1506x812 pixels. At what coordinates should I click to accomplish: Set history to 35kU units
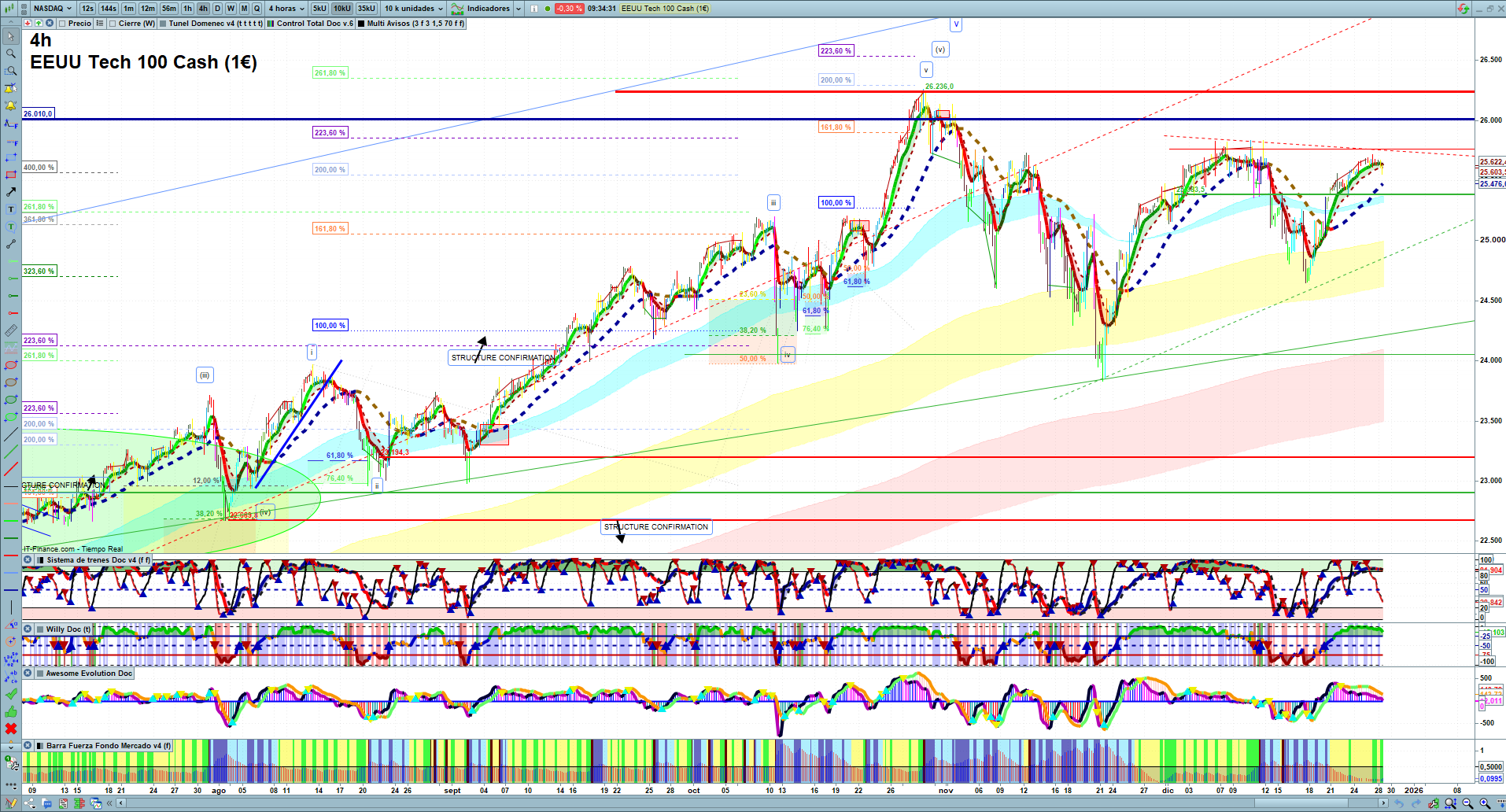(367, 9)
